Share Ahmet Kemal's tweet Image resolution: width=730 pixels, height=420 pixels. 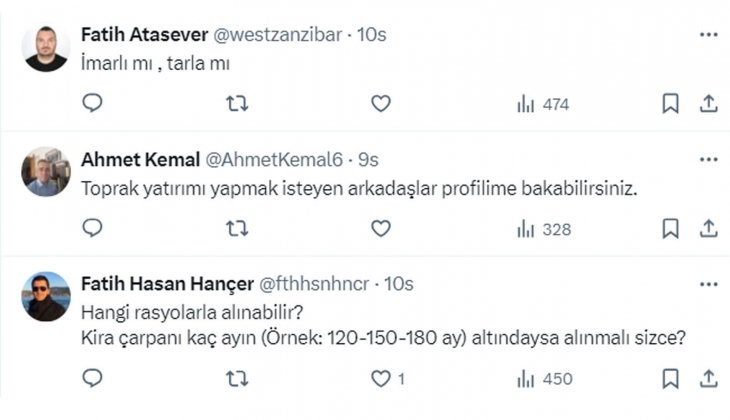pyautogui.click(x=708, y=229)
